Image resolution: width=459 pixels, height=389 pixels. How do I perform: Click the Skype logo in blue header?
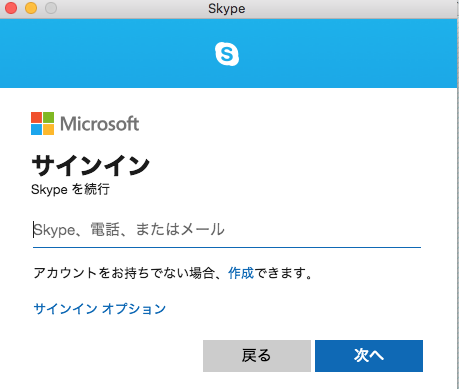[x=227, y=54]
